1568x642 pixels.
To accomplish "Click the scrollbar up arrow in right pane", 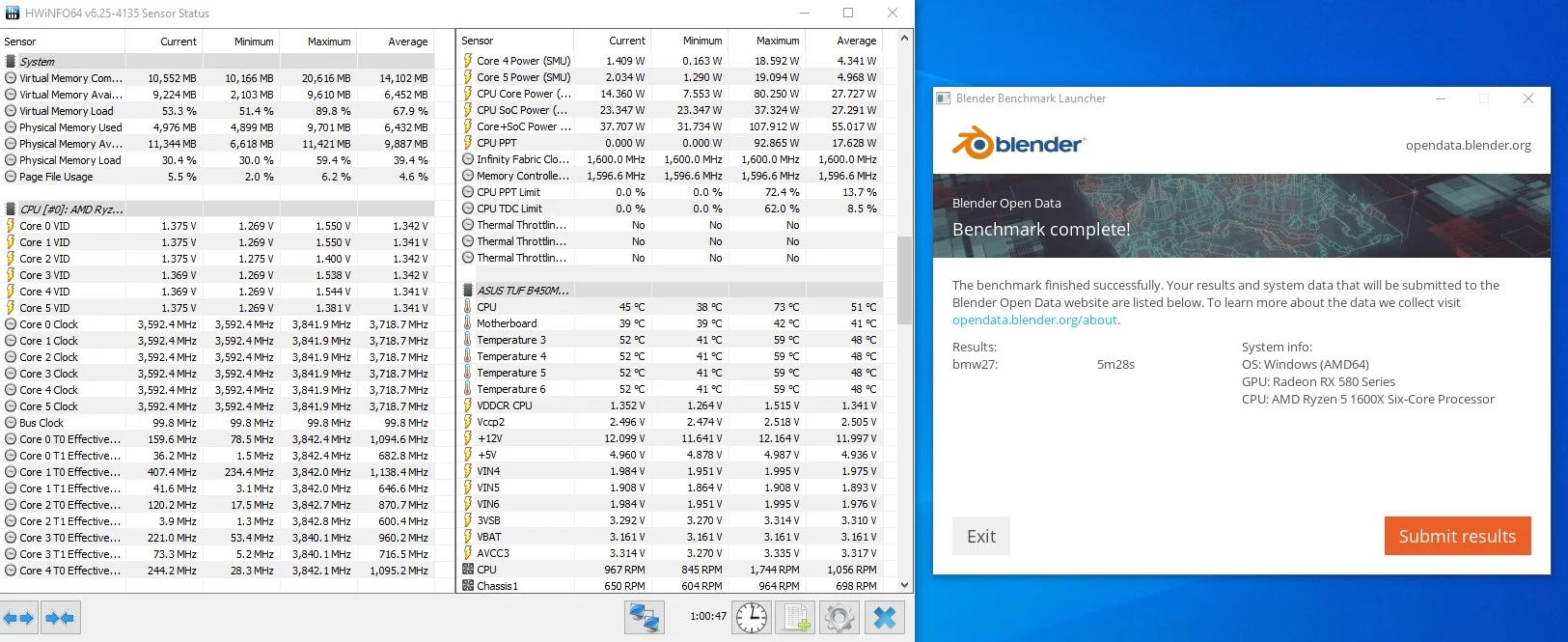I will pos(904,39).
